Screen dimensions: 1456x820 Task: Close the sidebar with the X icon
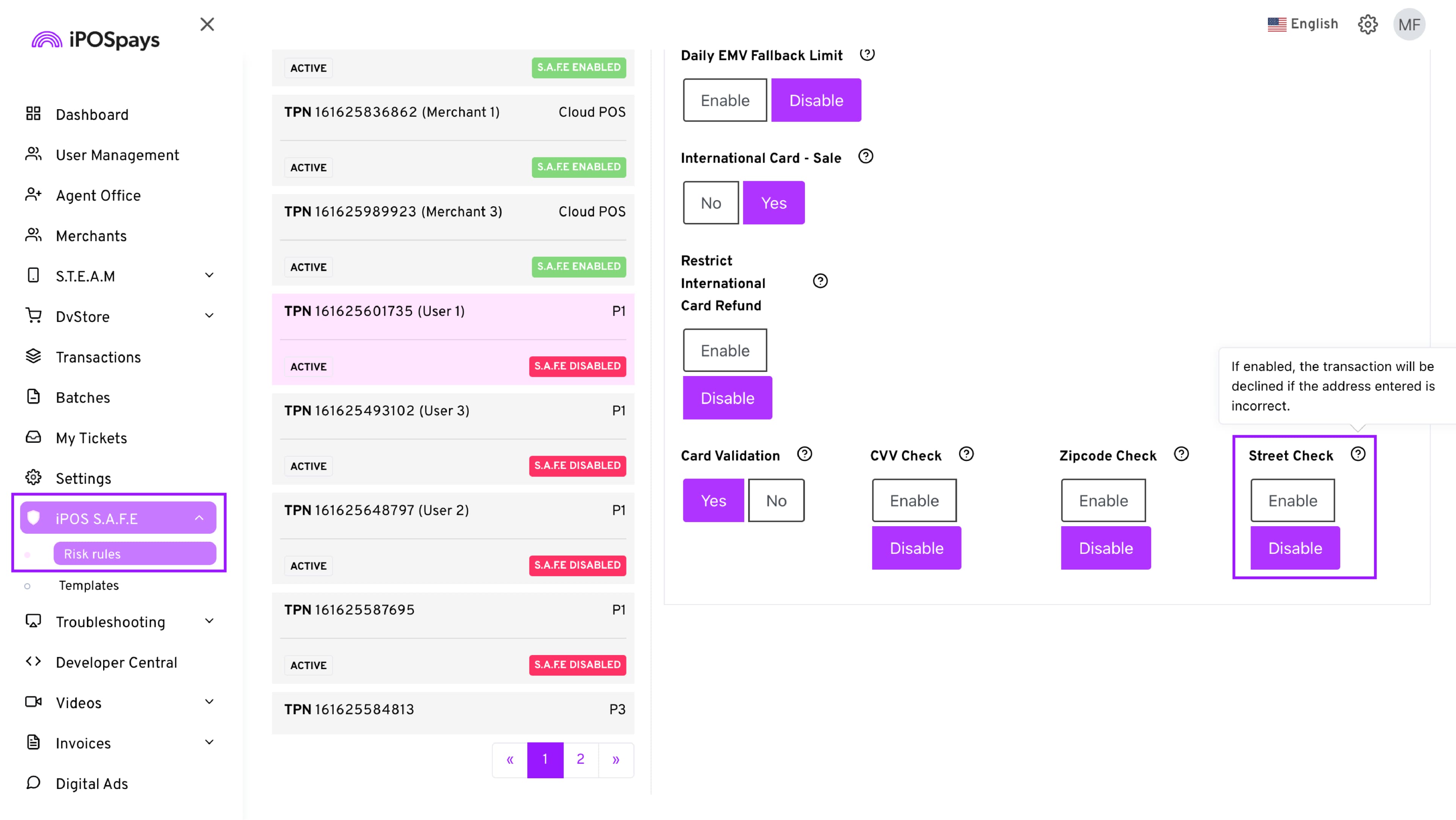[207, 24]
